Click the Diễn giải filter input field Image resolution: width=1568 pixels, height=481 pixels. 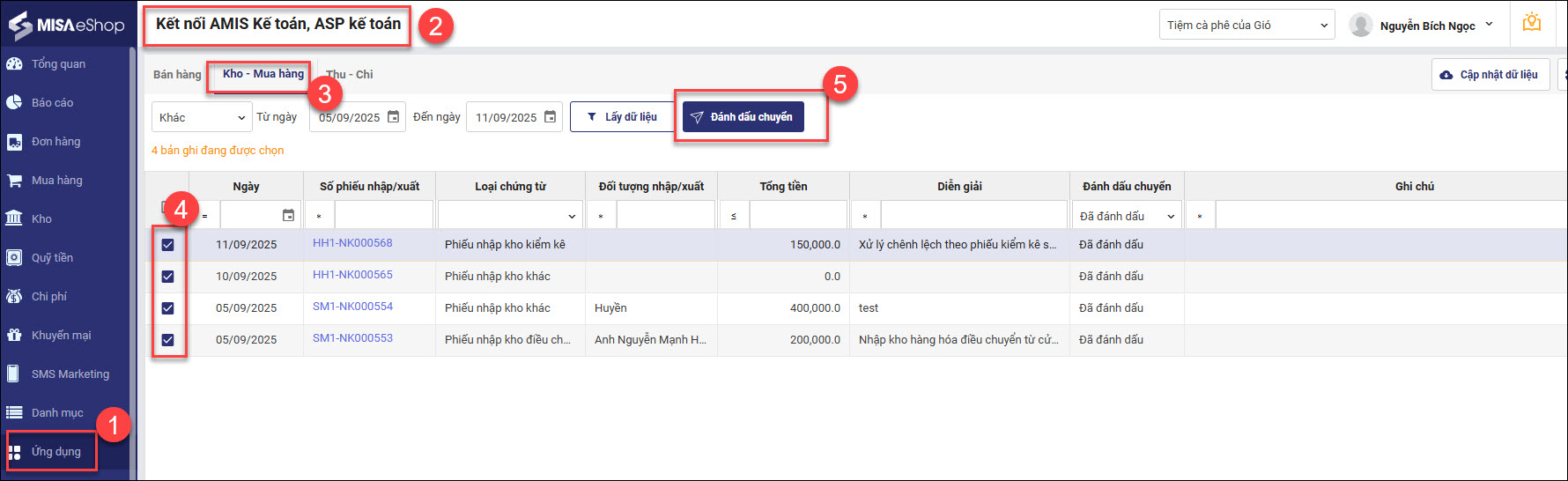tap(973, 216)
